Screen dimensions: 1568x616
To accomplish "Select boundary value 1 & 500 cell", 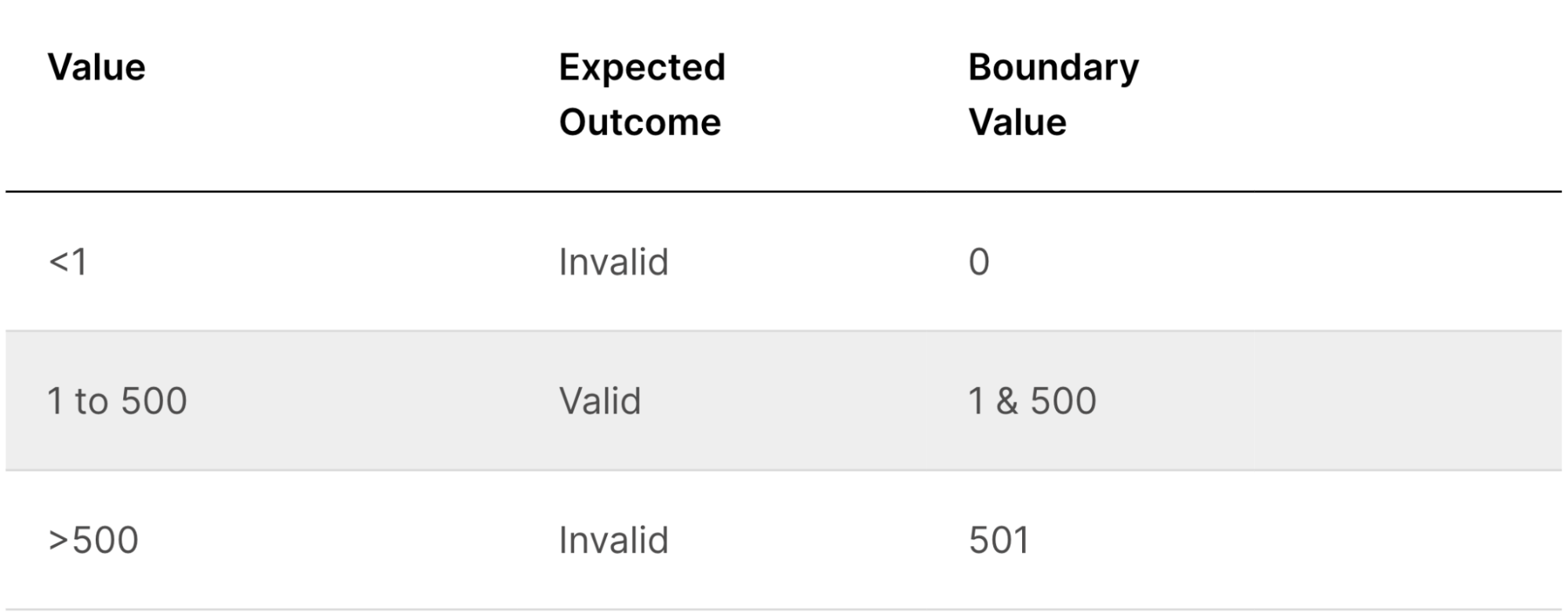I will click(x=1032, y=401).
